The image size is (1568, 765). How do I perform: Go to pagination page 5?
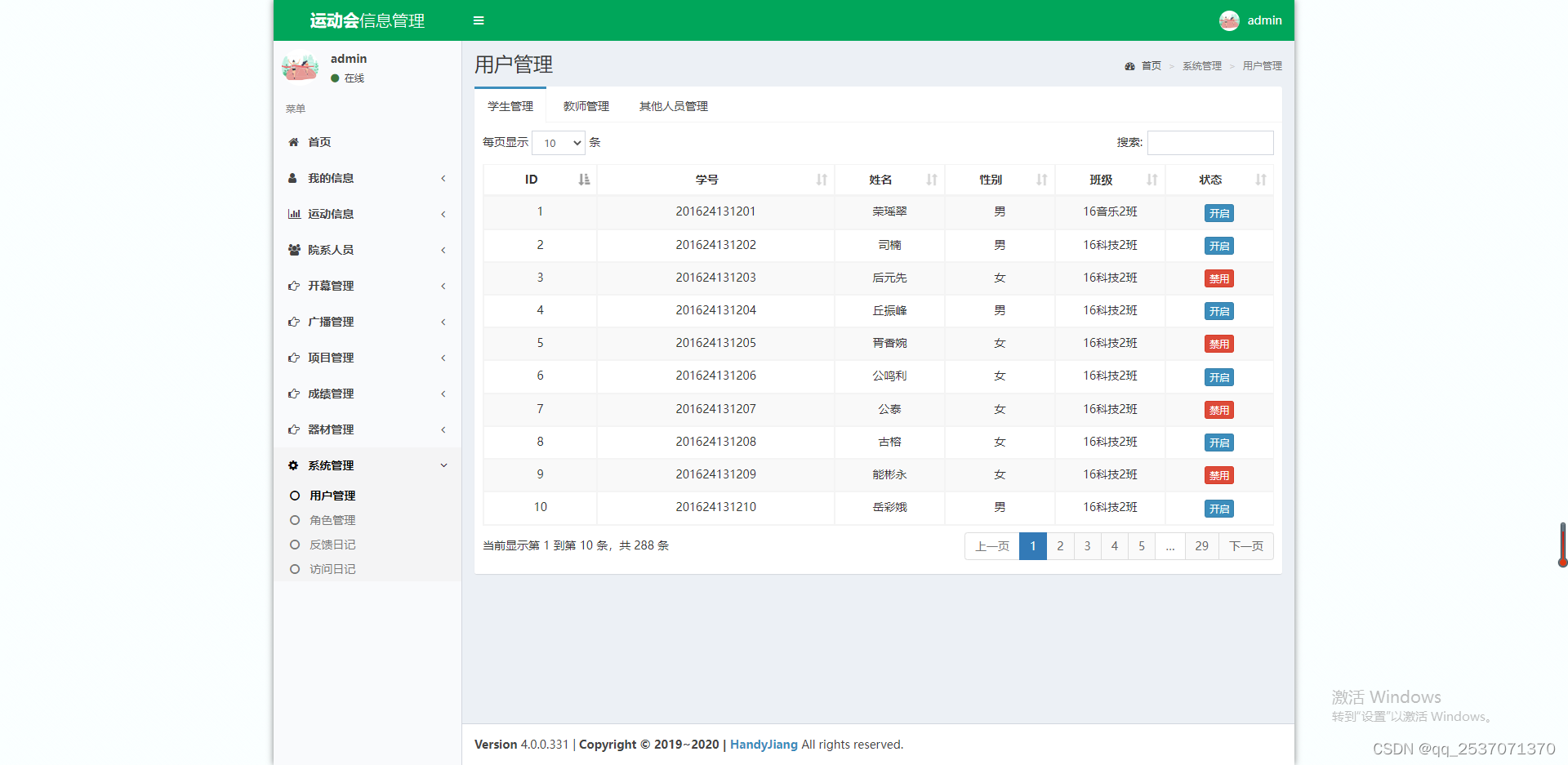1142,546
